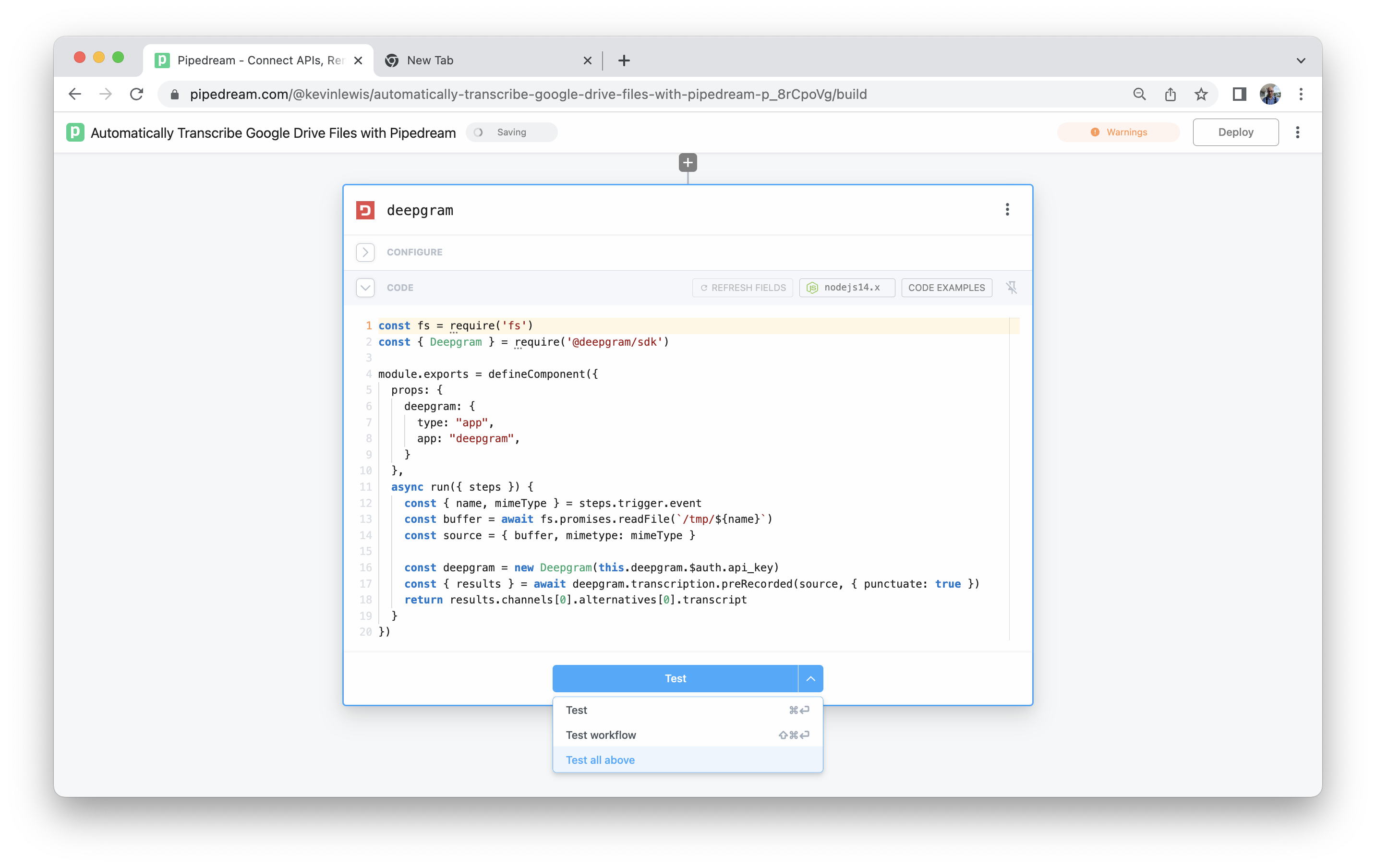This screenshot has height=868, width=1376.
Task: Click module.exports = defineComponent line
Action: (x=488, y=374)
